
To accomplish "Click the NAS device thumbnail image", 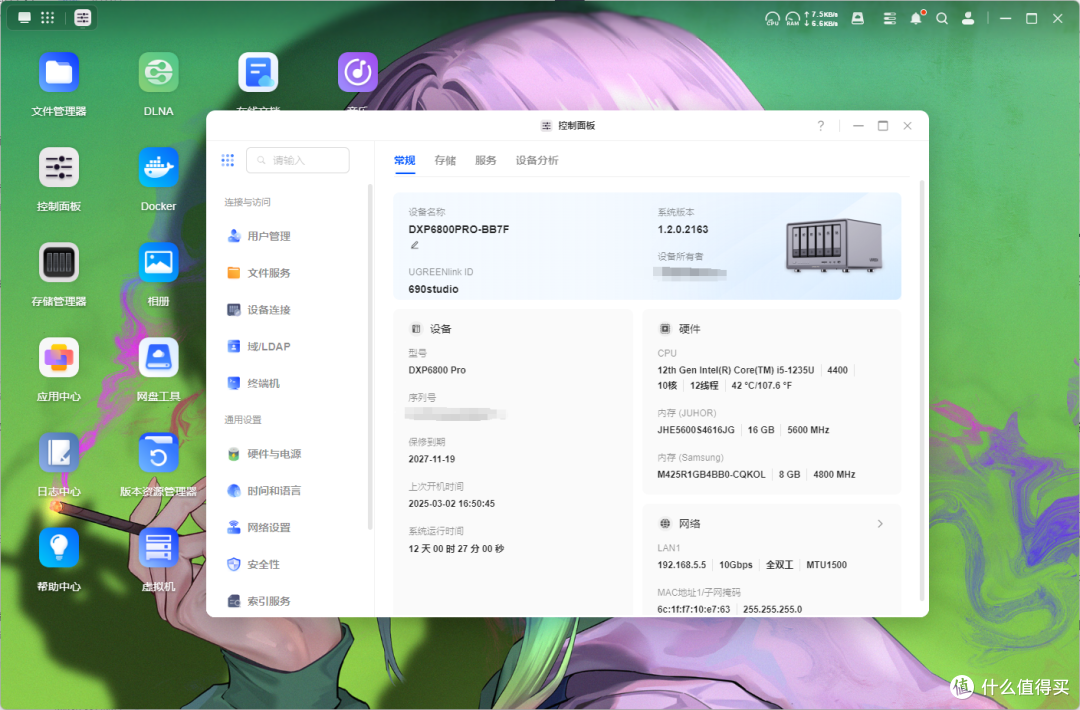I will [x=834, y=246].
